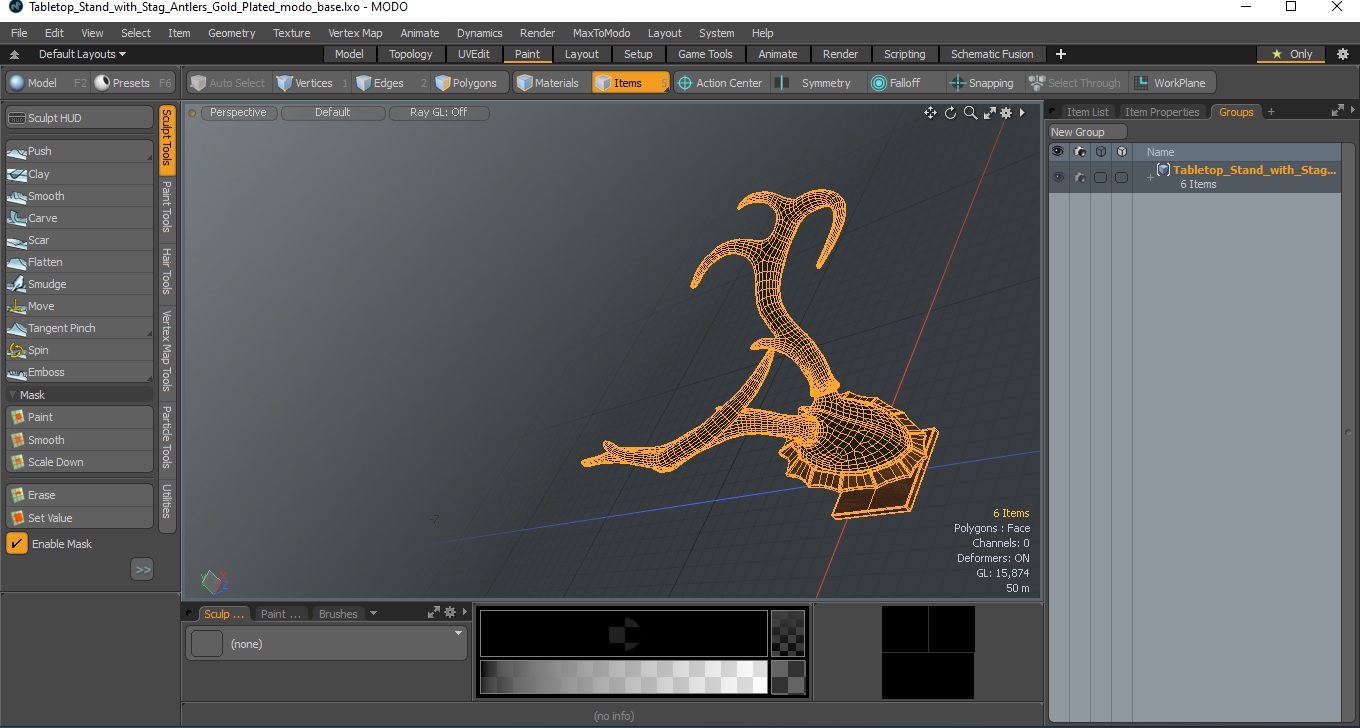
Task: Select the Clay sculpt tool
Action: (x=79, y=174)
